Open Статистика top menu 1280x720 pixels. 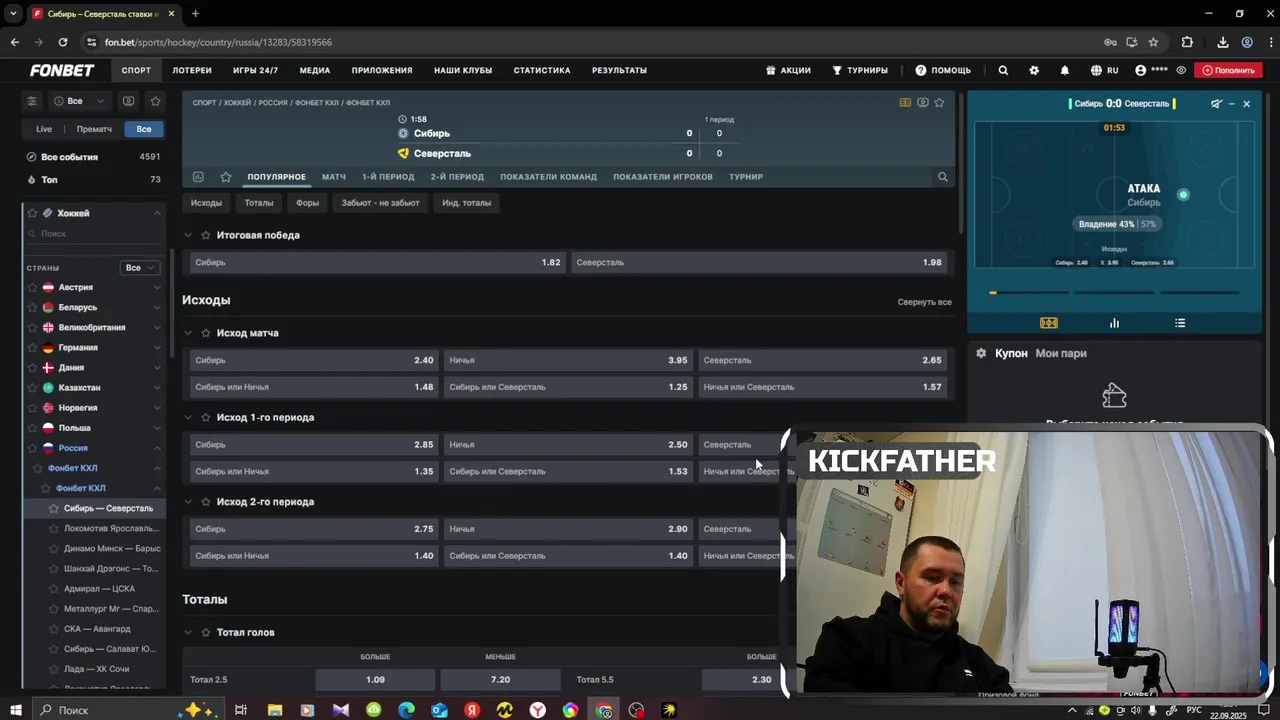pyautogui.click(x=542, y=70)
